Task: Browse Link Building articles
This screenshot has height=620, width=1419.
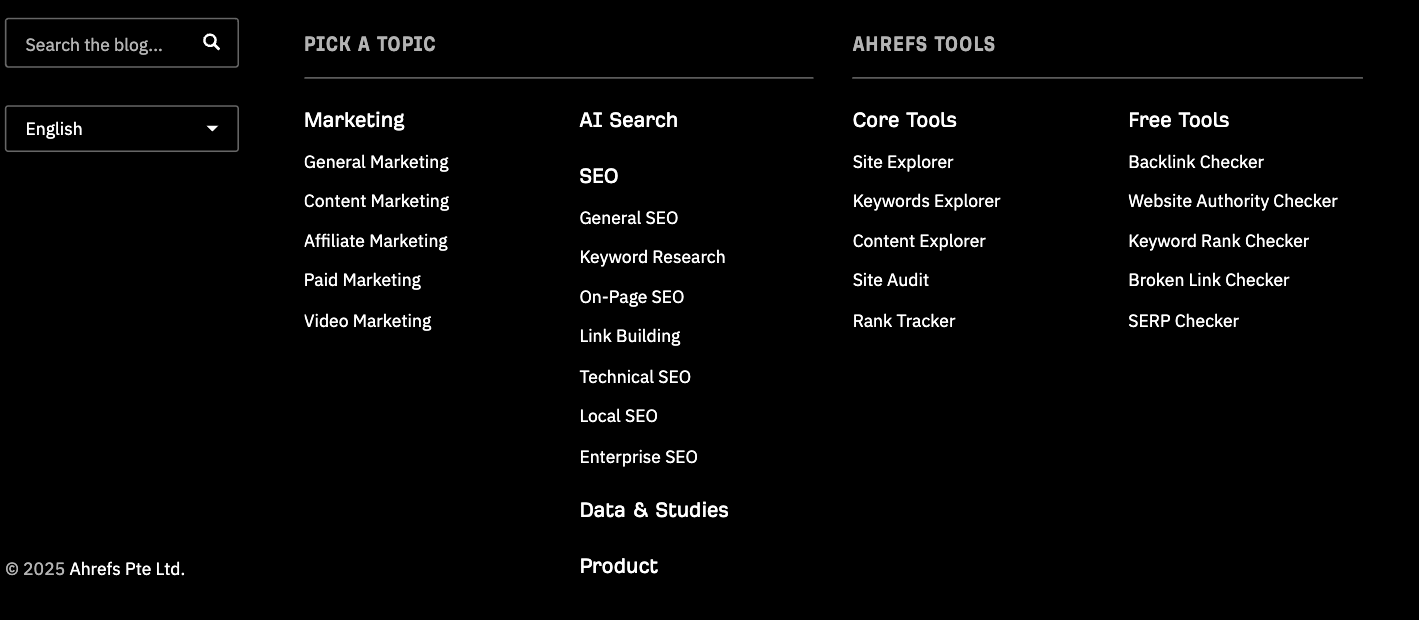Action: [x=630, y=336]
